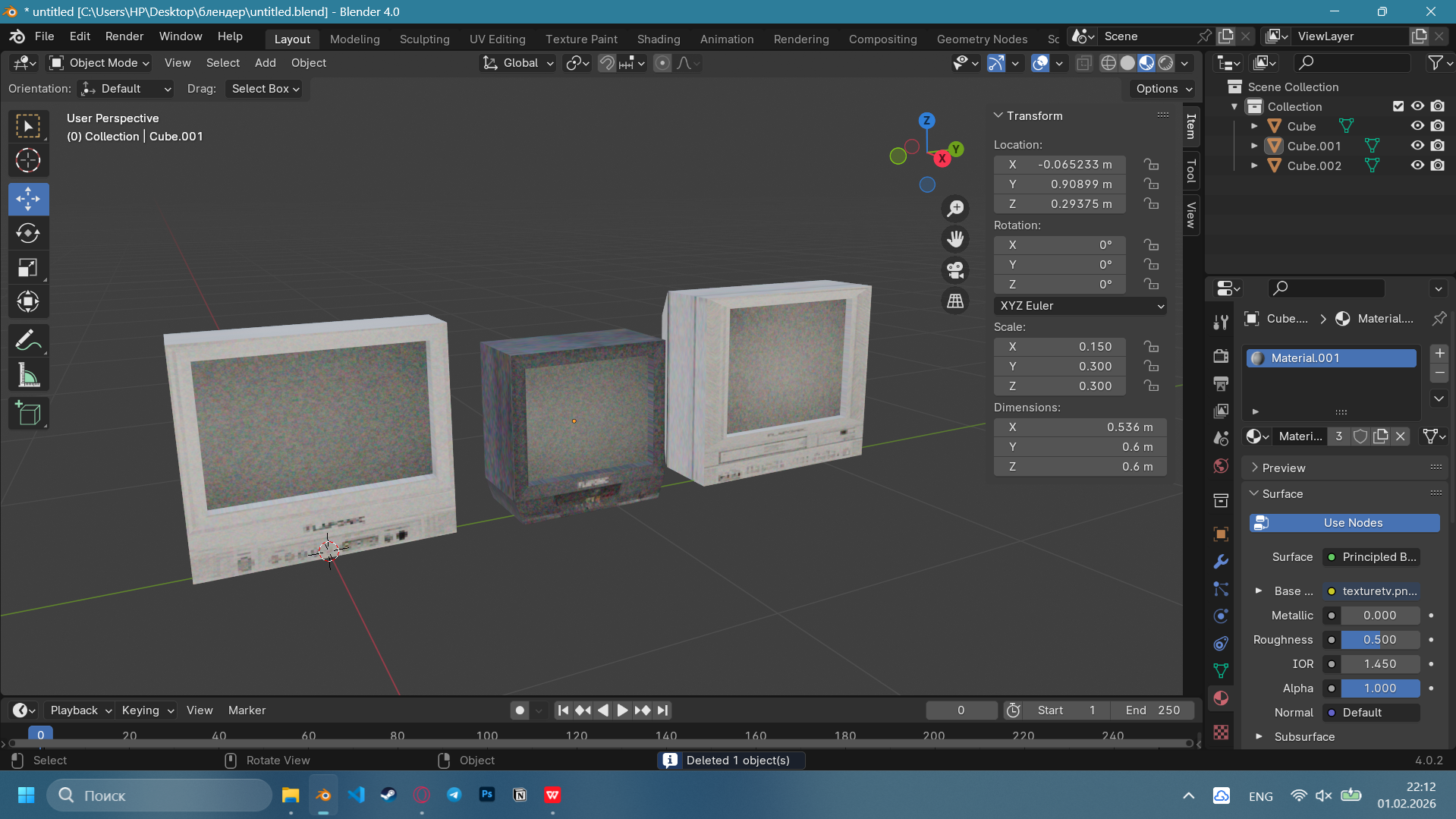Viewport: 1456px width, 819px height.
Task: Uncheck the Collection exclude checkbox
Action: (x=1398, y=106)
